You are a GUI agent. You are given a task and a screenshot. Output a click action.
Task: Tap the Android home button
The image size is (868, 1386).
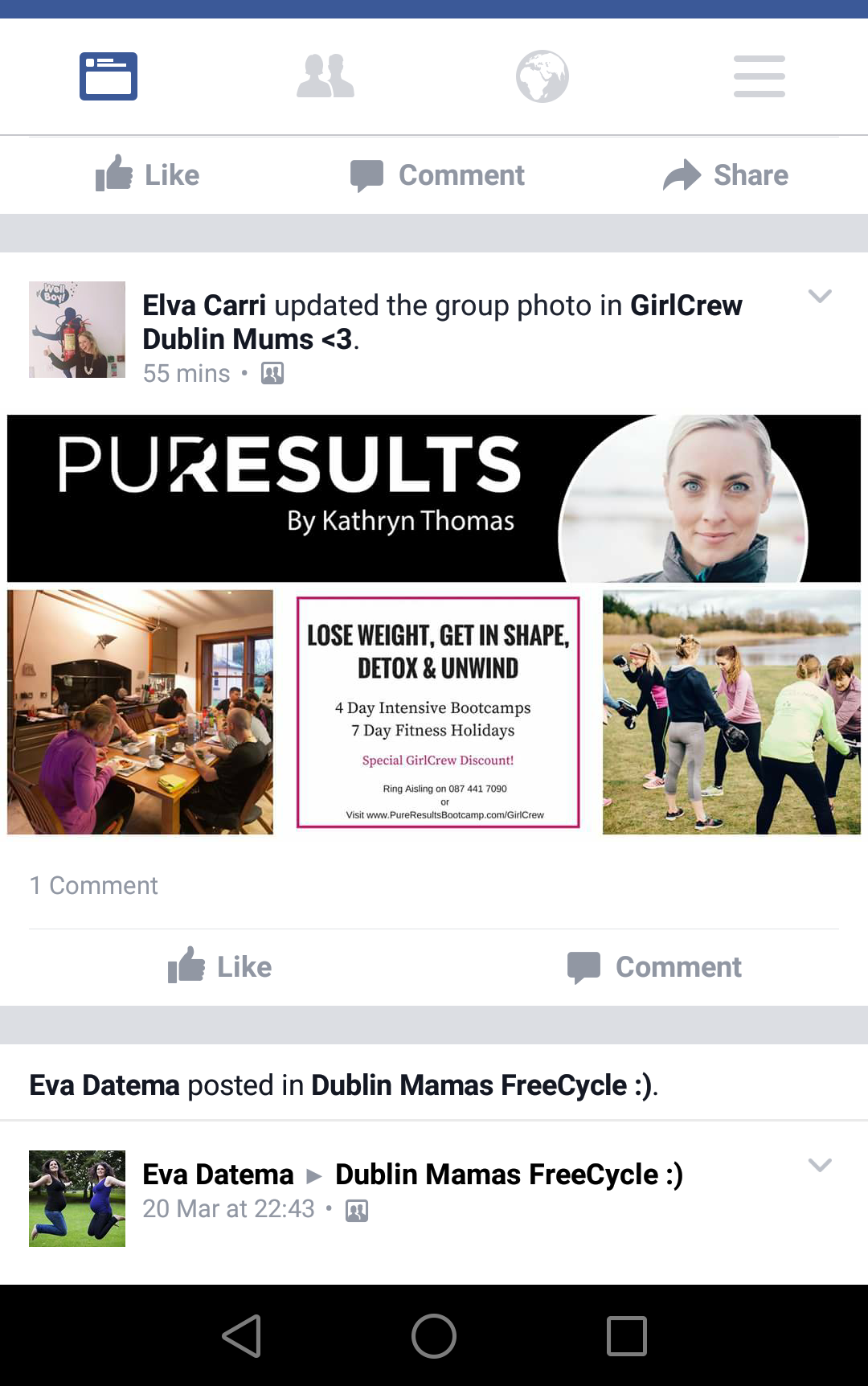tap(434, 1336)
